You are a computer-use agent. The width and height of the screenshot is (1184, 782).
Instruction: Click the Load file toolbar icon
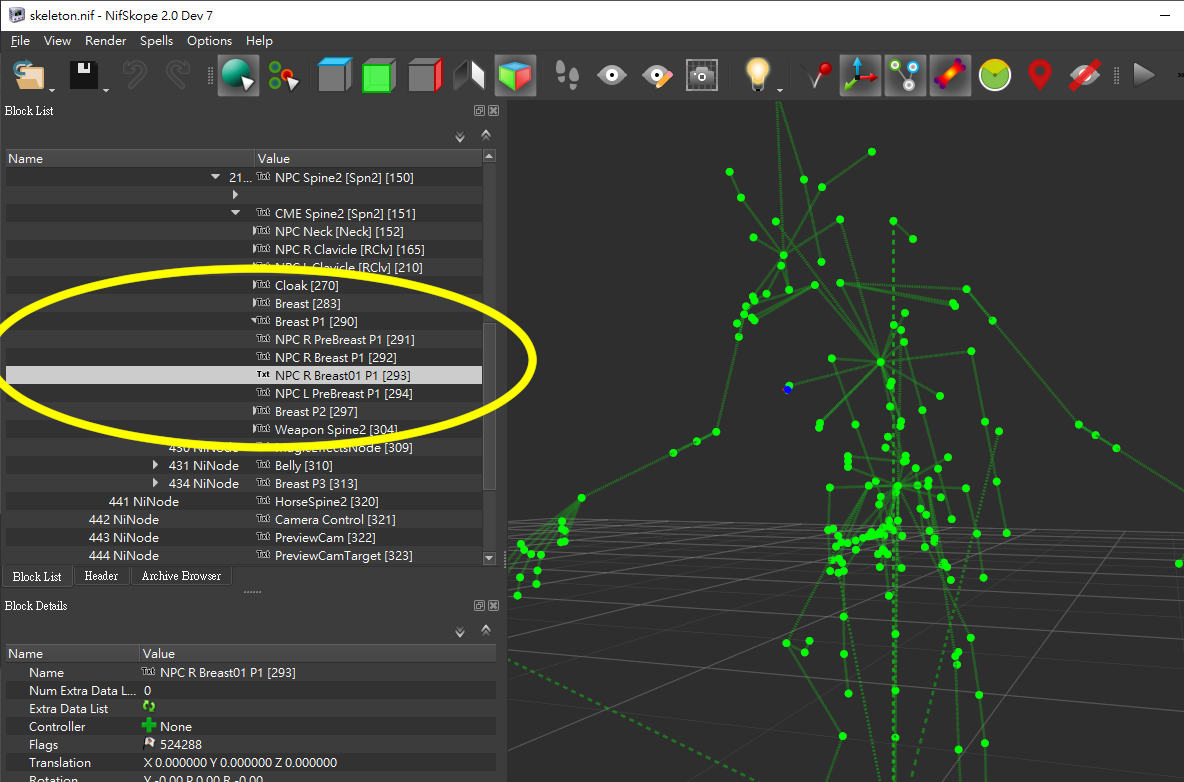(x=28, y=75)
